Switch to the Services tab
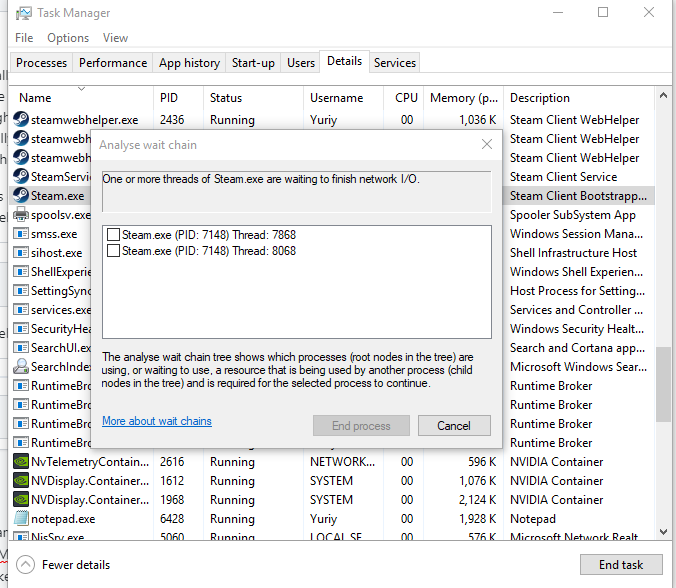Screen dimensions: 676x588 [394, 63]
